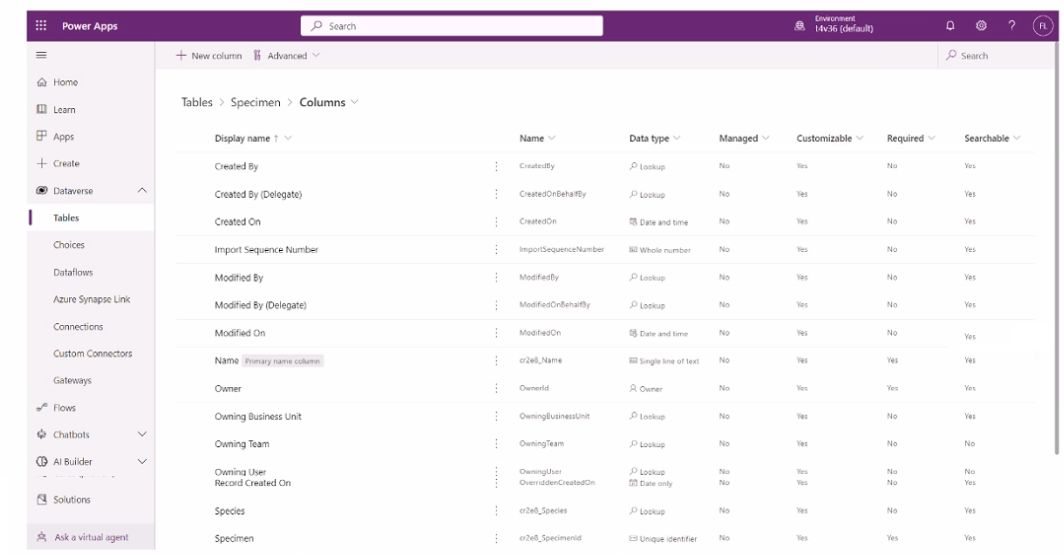Open more options for Species row
Screen dimensions: 1064x554
click(x=496, y=511)
